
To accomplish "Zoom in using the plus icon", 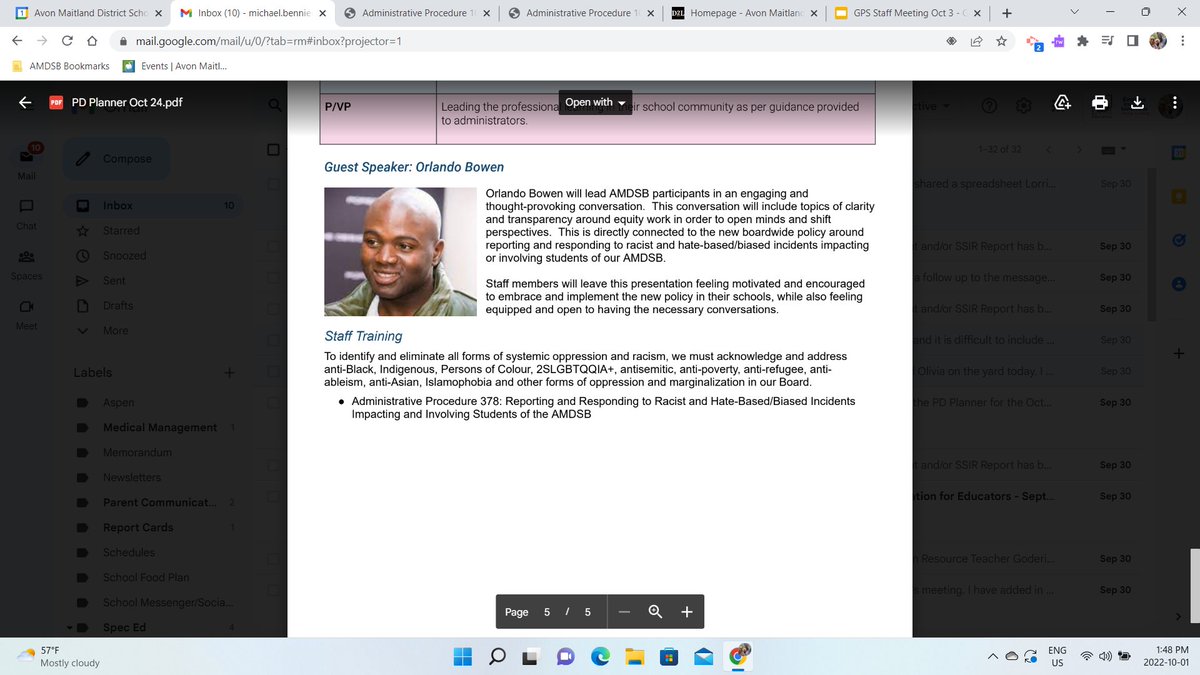I will point(687,612).
